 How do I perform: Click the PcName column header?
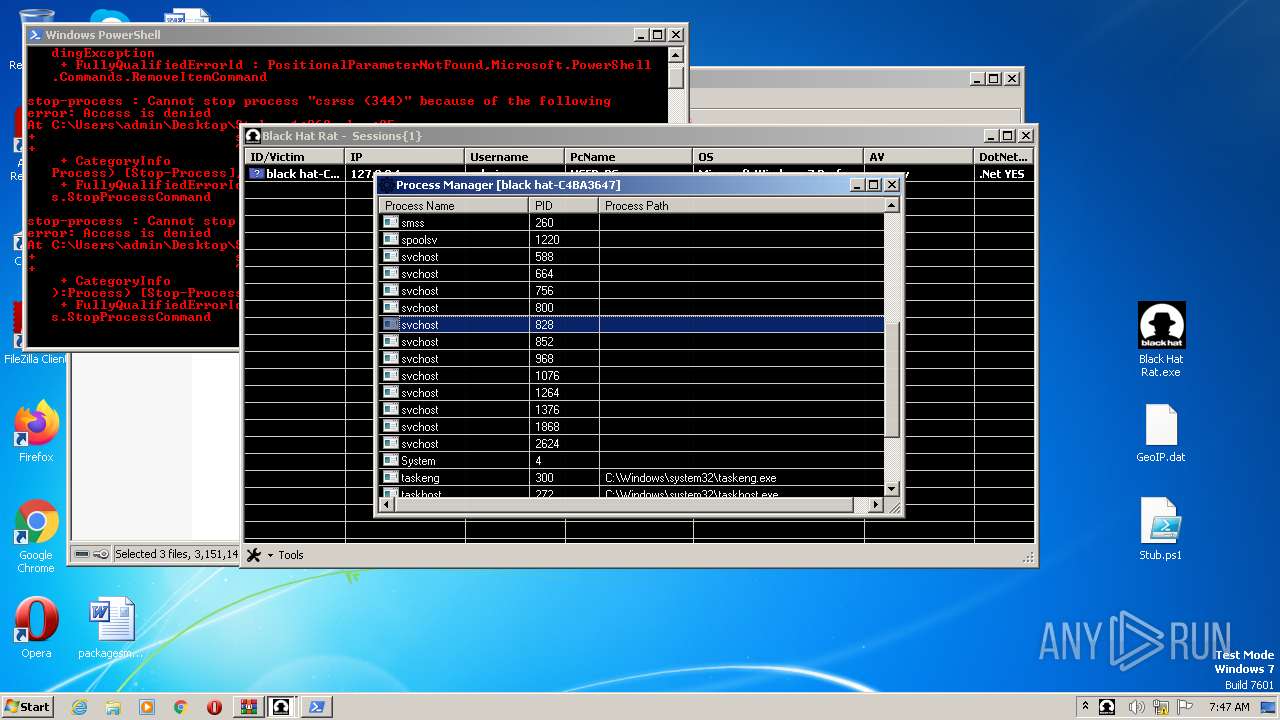tap(629, 157)
